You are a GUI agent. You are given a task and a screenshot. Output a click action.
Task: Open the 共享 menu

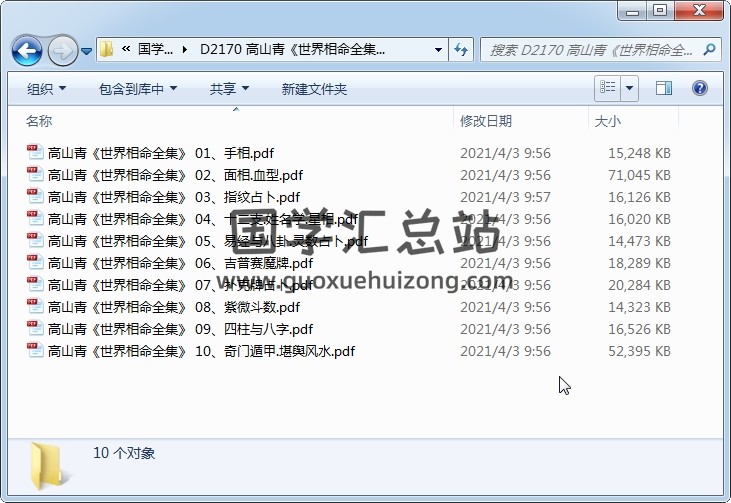tap(229, 89)
